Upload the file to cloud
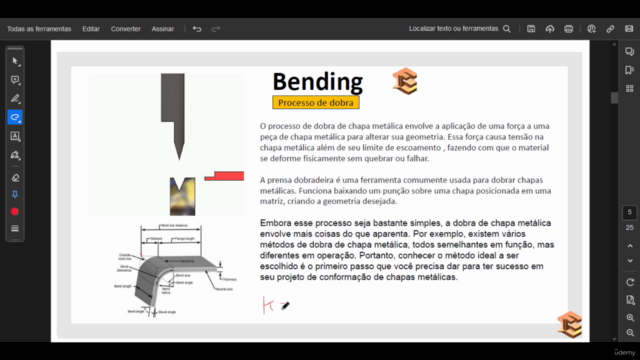 point(550,29)
